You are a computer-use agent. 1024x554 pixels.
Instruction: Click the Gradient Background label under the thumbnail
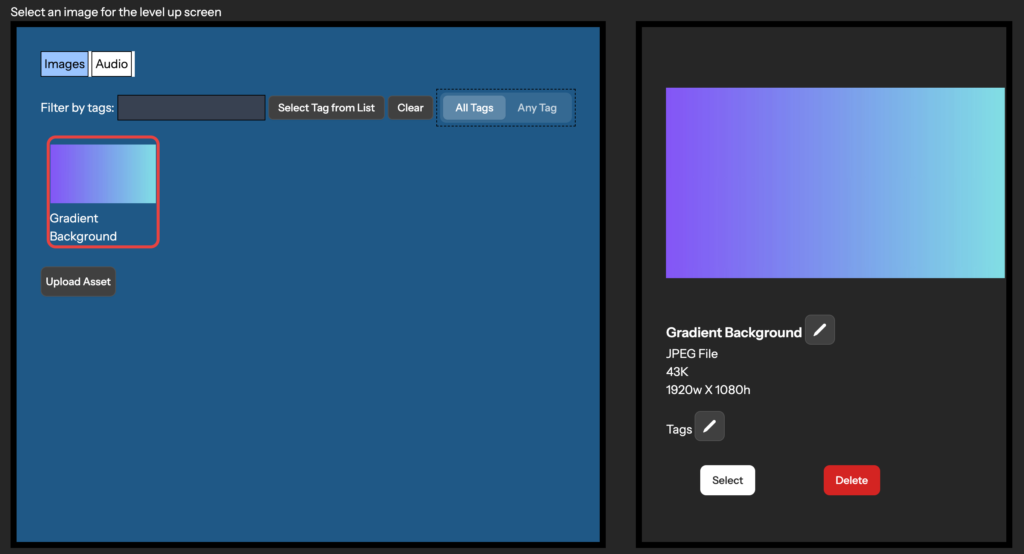click(83, 227)
